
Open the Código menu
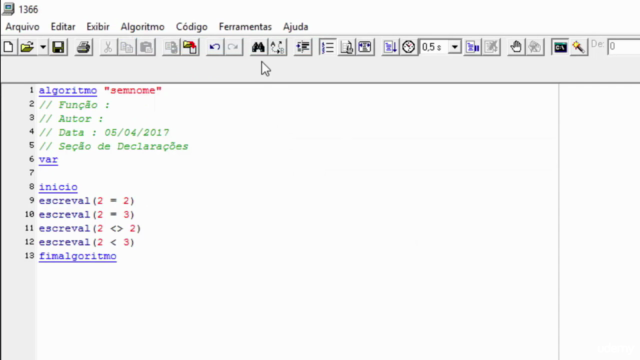[x=191, y=27]
